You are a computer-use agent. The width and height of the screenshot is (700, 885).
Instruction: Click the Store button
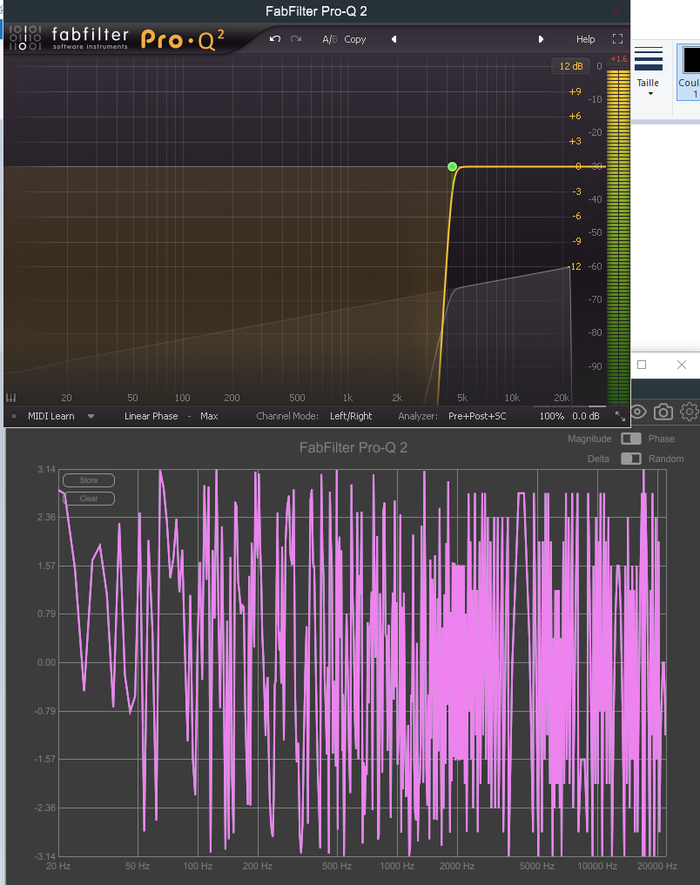click(89, 480)
